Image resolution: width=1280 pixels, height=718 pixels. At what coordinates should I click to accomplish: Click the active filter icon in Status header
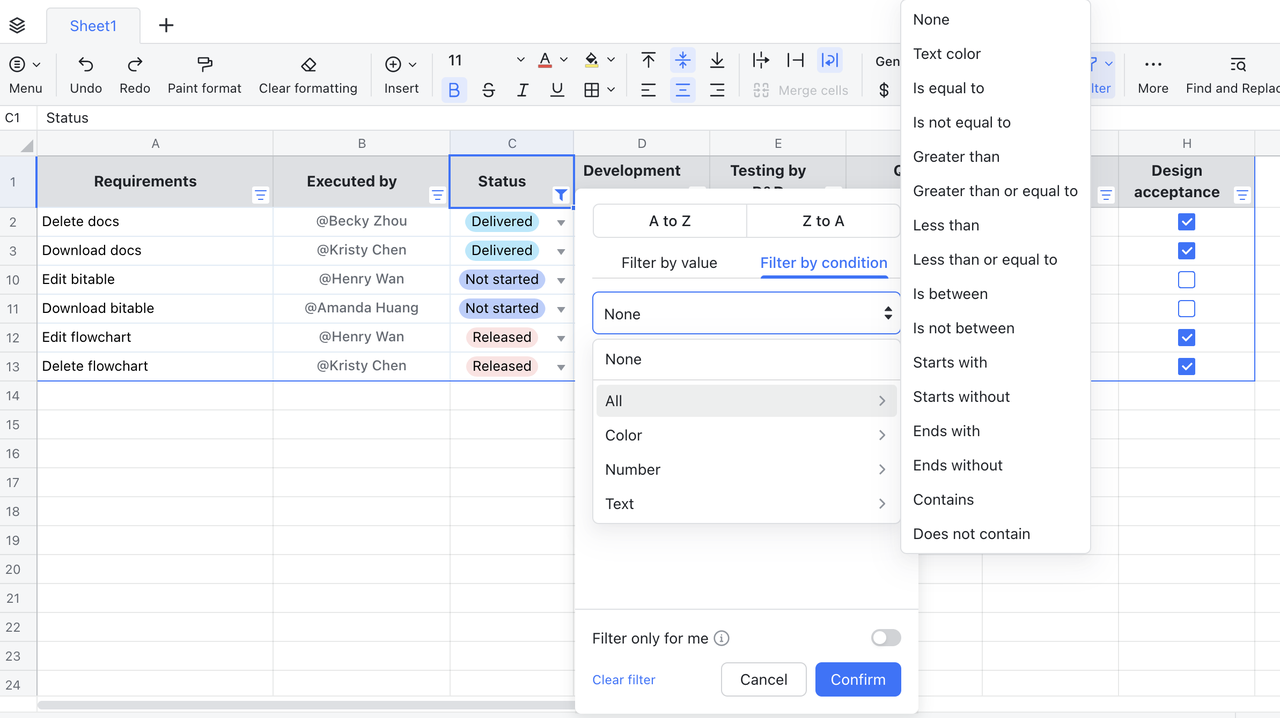561,195
